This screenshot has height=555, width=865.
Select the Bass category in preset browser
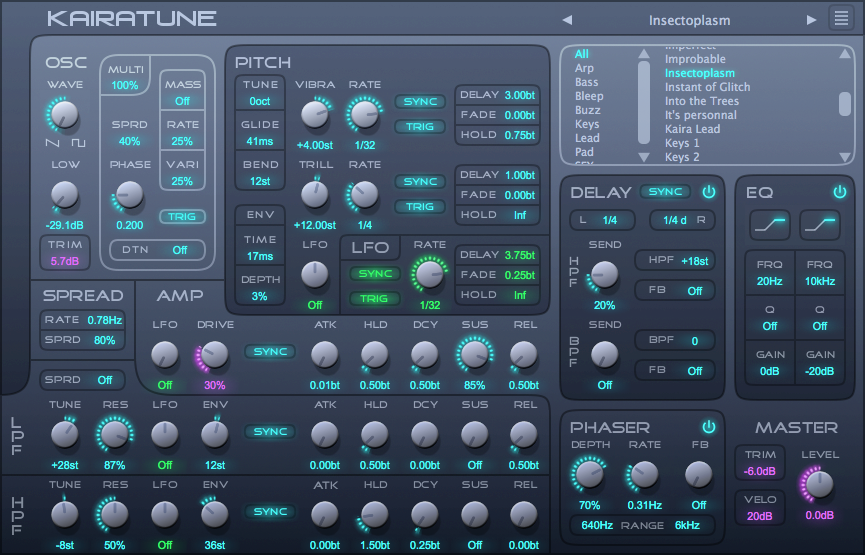586,83
